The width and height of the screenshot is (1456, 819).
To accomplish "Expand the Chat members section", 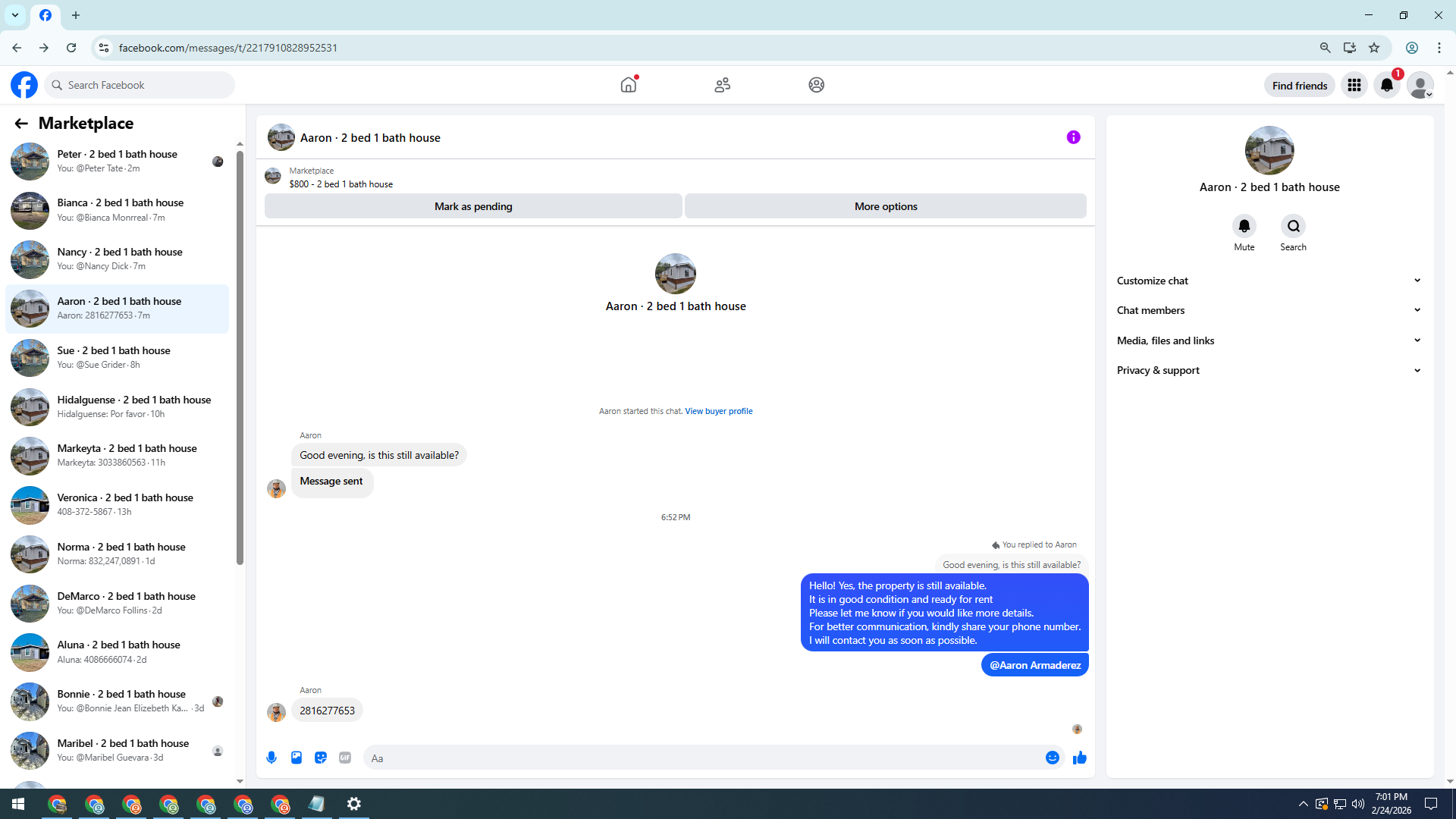I will (x=1268, y=310).
